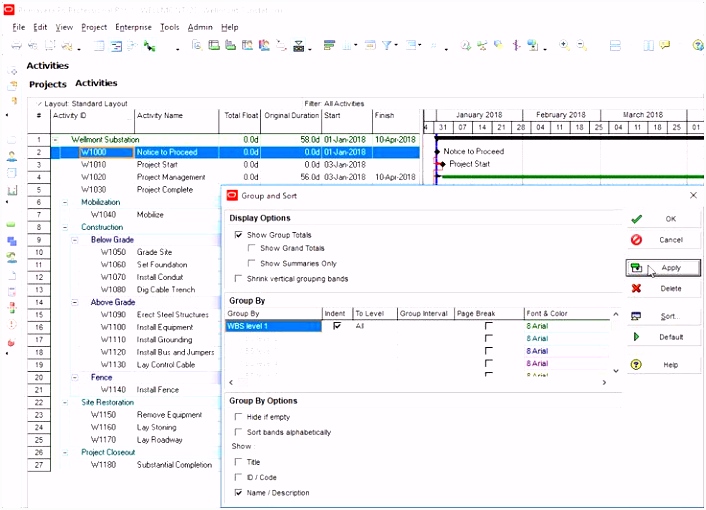Click the 8 Arial font cell in first row
The image size is (706, 510).
coord(566,325)
